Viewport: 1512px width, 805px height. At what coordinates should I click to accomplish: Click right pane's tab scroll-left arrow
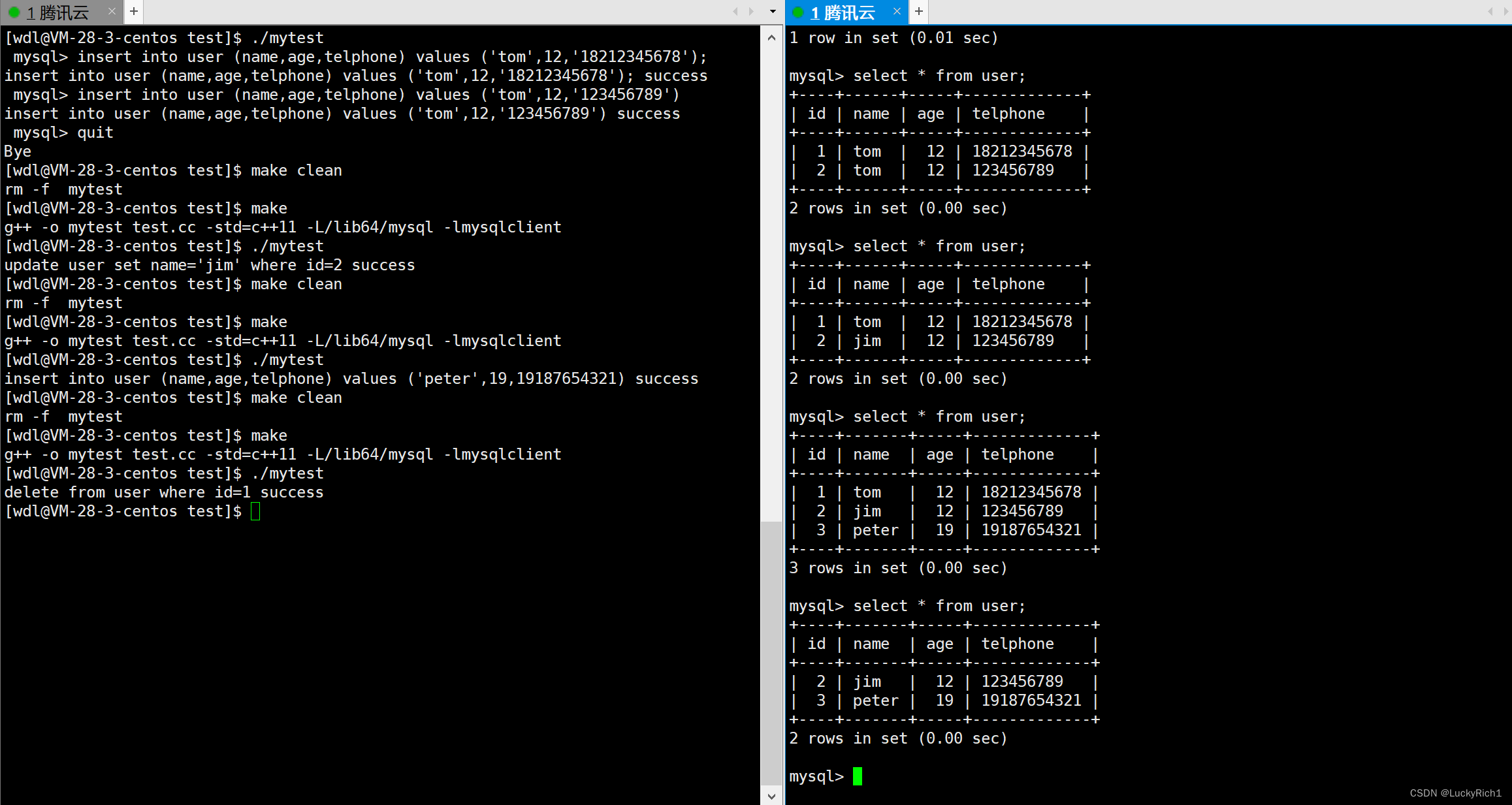tap(1490, 11)
